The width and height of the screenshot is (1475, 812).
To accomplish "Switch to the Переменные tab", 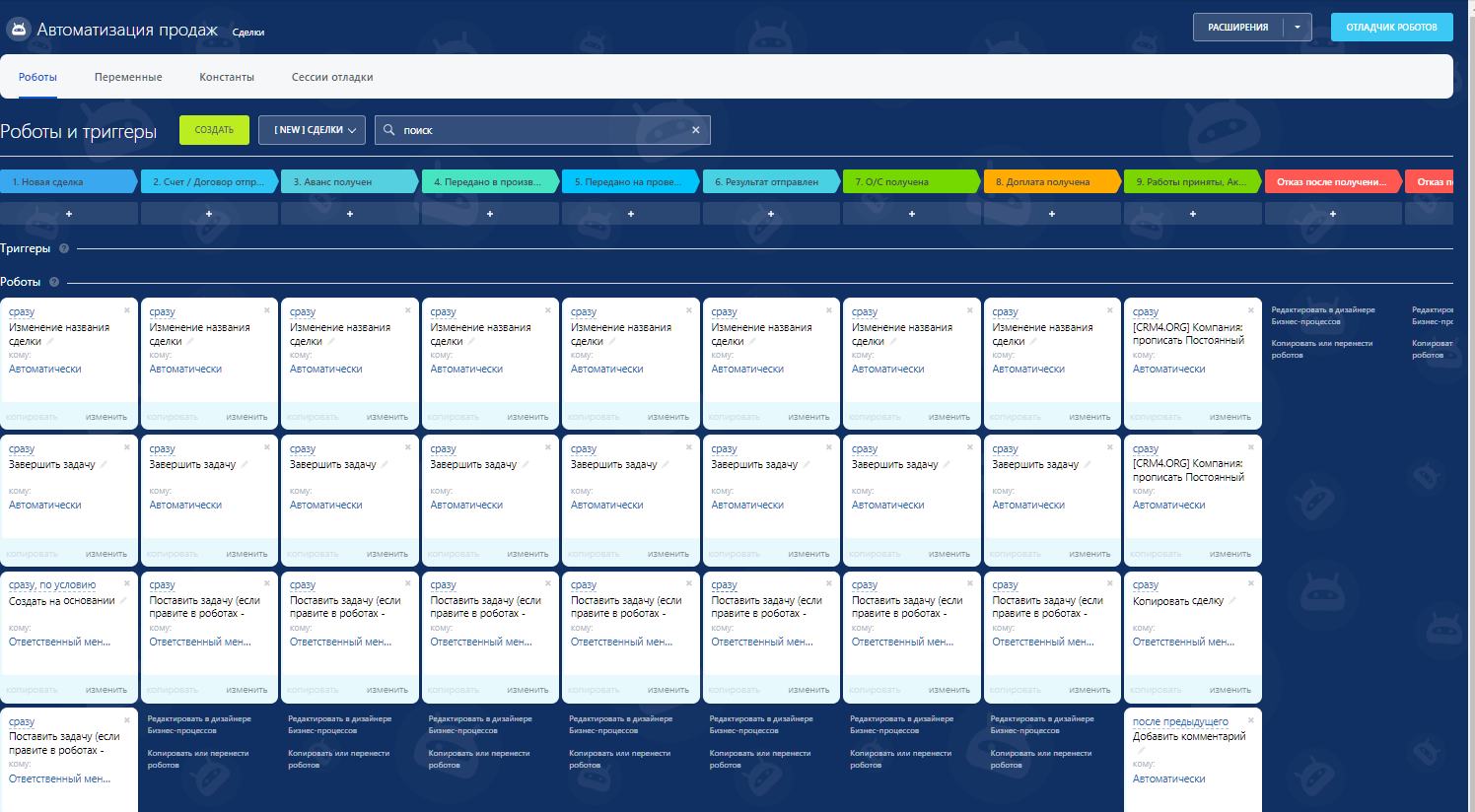I will (128, 77).
